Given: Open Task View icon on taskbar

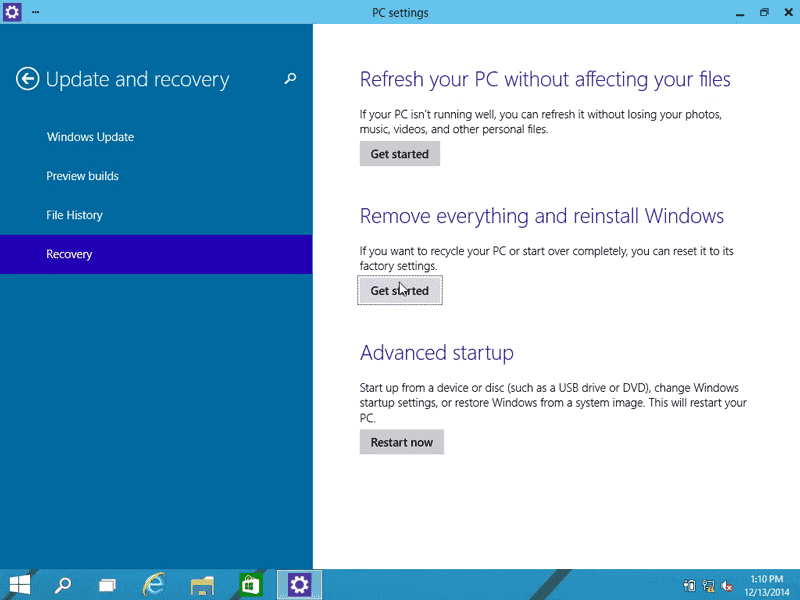Looking at the screenshot, I should tap(107, 585).
